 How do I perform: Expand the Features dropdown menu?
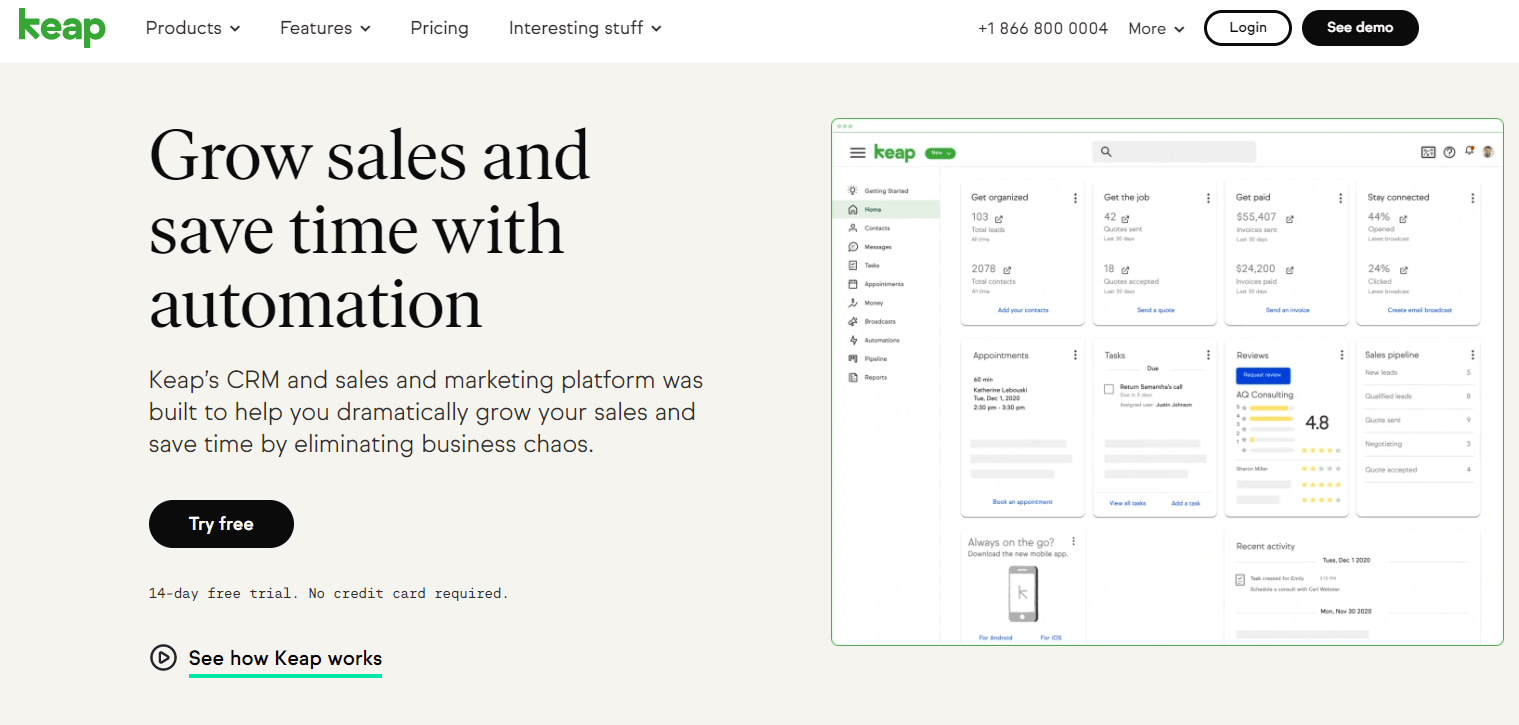(x=325, y=28)
